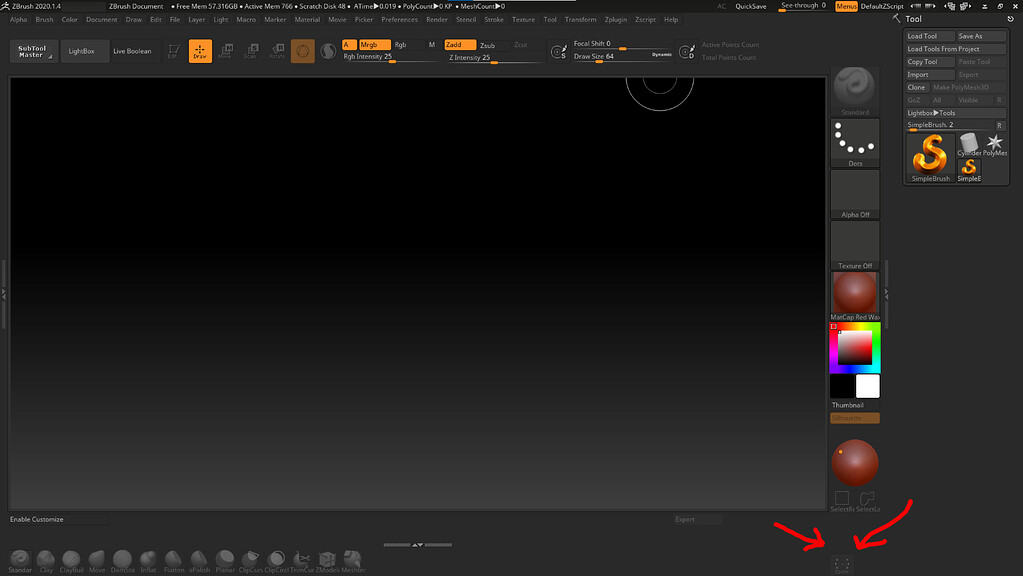Select the Move brush from the bottom tray
This screenshot has height=576, width=1023.
pyautogui.click(x=96, y=560)
